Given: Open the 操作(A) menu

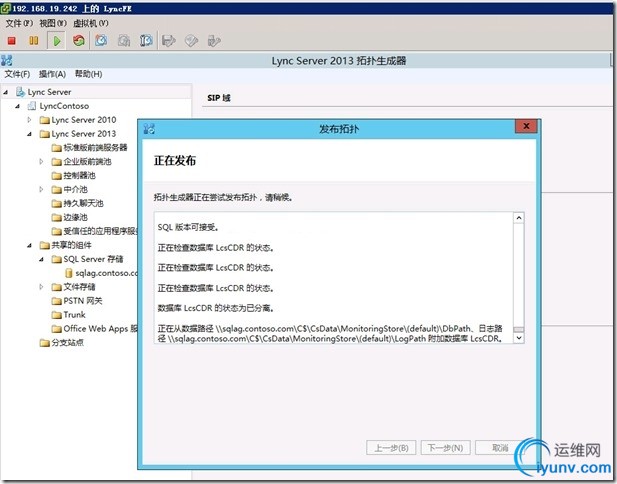Looking at the screenshot, I should click(x=52, y=74).
